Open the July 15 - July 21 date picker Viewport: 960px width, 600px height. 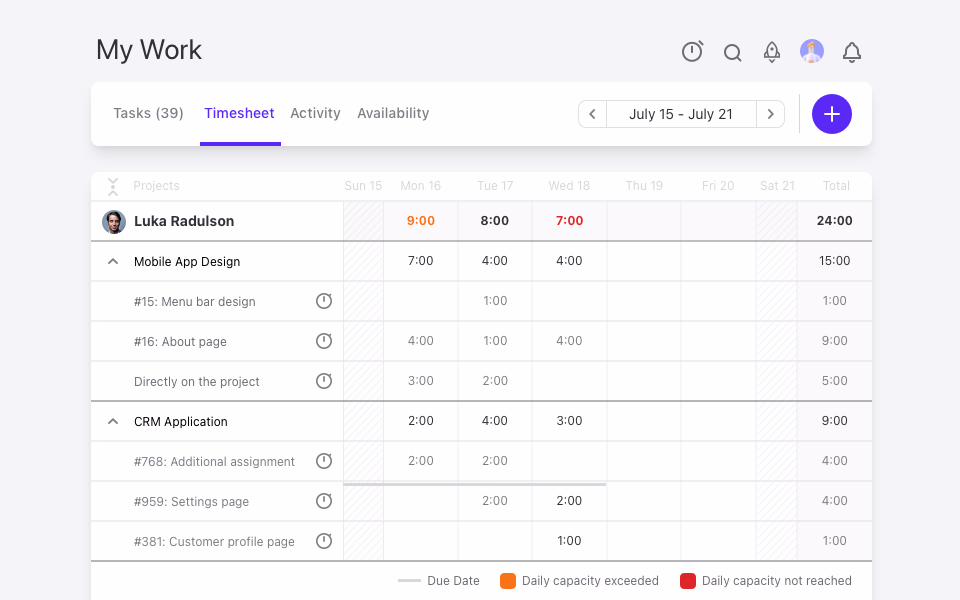pyautogui.click(x=681, y=114)
